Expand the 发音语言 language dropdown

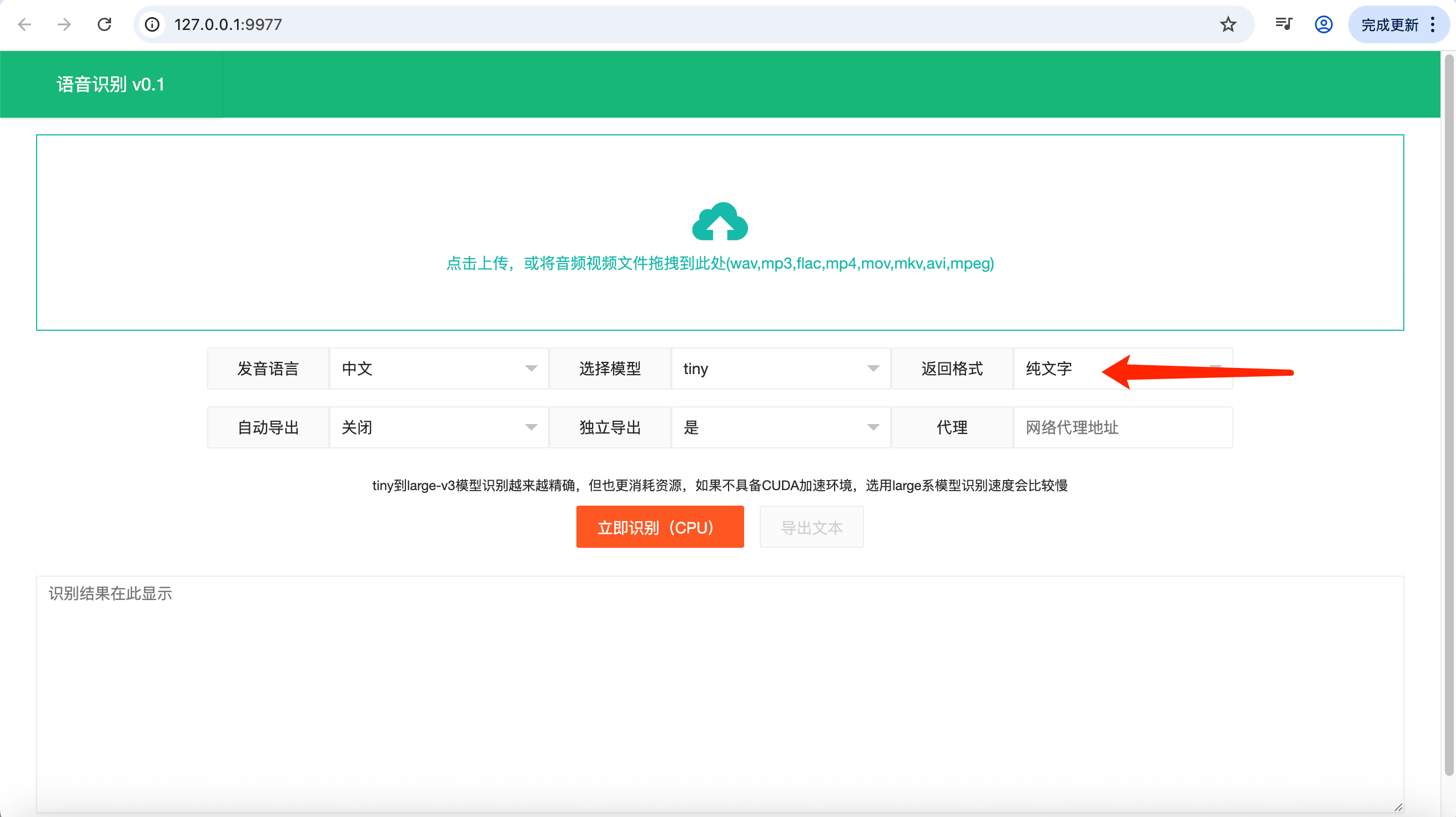coord(438,369)
